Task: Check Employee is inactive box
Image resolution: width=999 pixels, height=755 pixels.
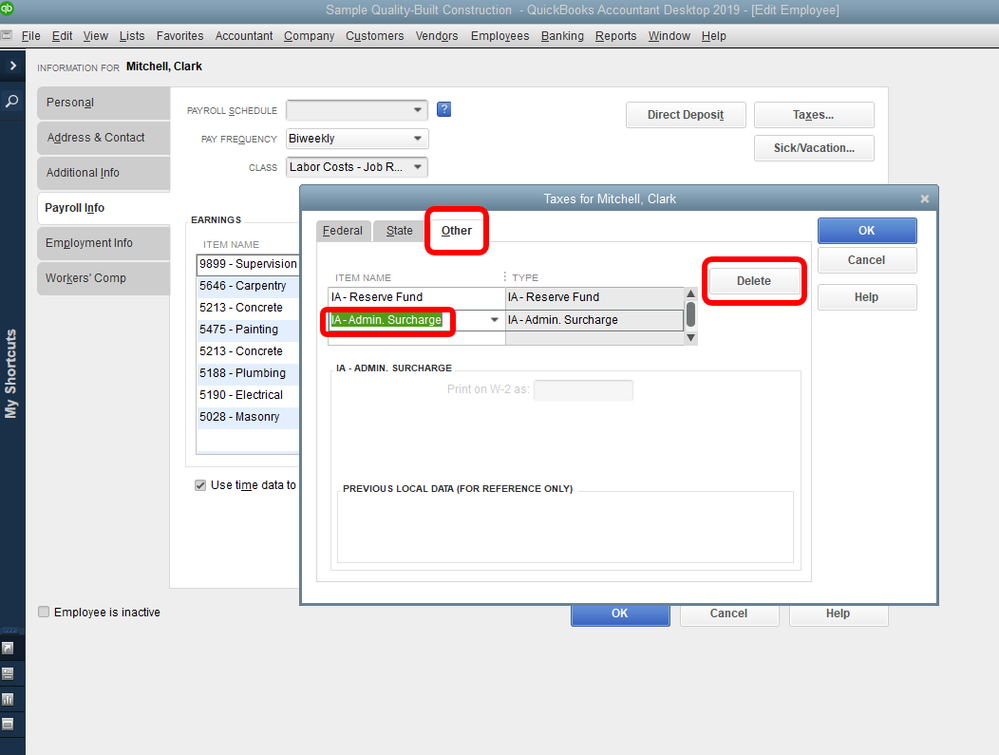Action: click(43, 612)
